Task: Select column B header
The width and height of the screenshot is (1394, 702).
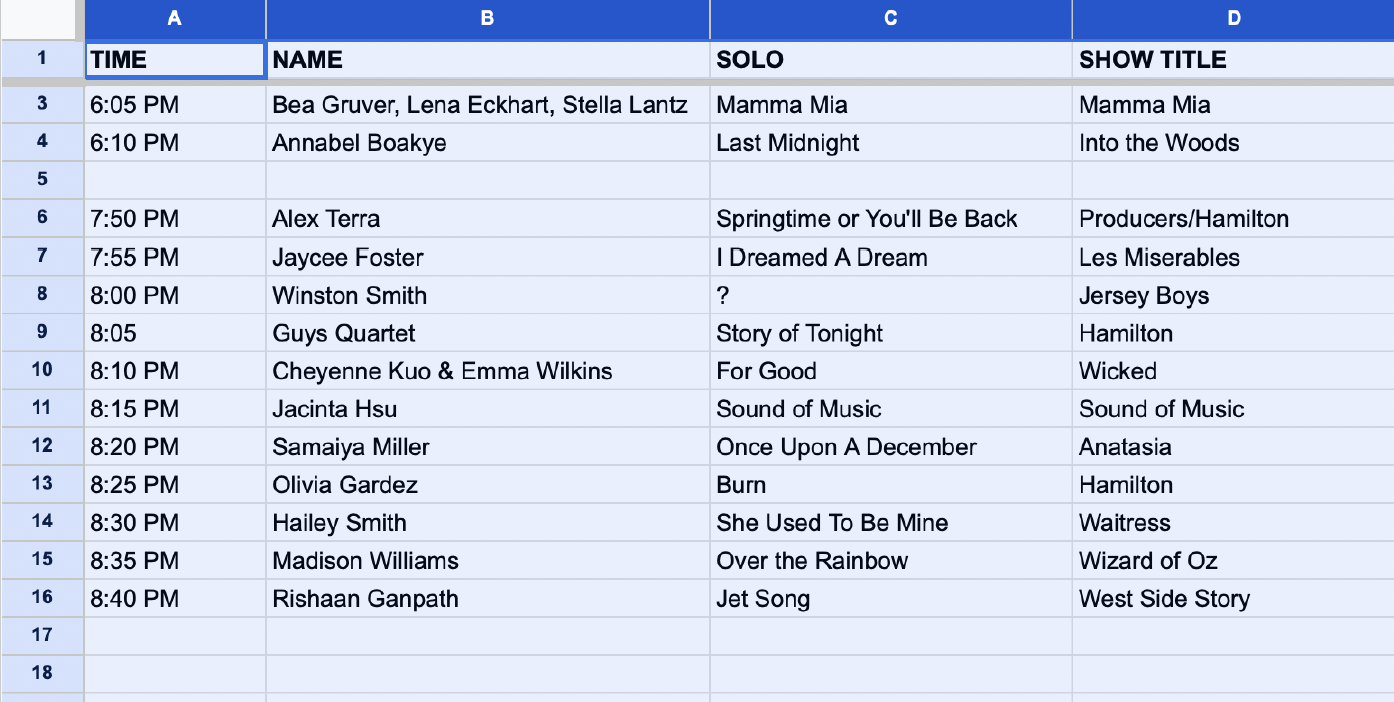Action: tap(487, 18)
